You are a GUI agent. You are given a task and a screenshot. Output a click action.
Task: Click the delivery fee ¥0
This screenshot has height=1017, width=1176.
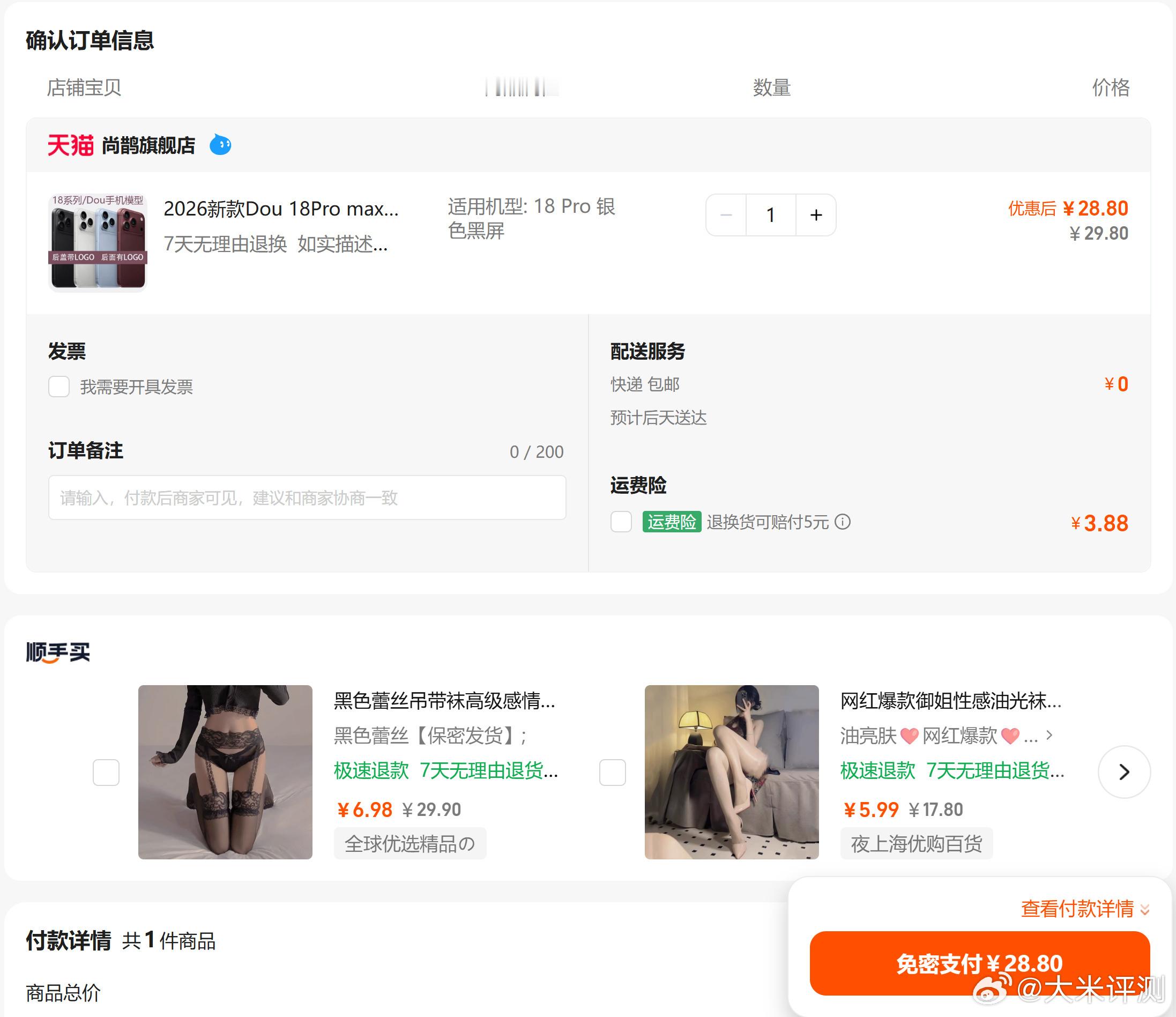[1117, 384]
